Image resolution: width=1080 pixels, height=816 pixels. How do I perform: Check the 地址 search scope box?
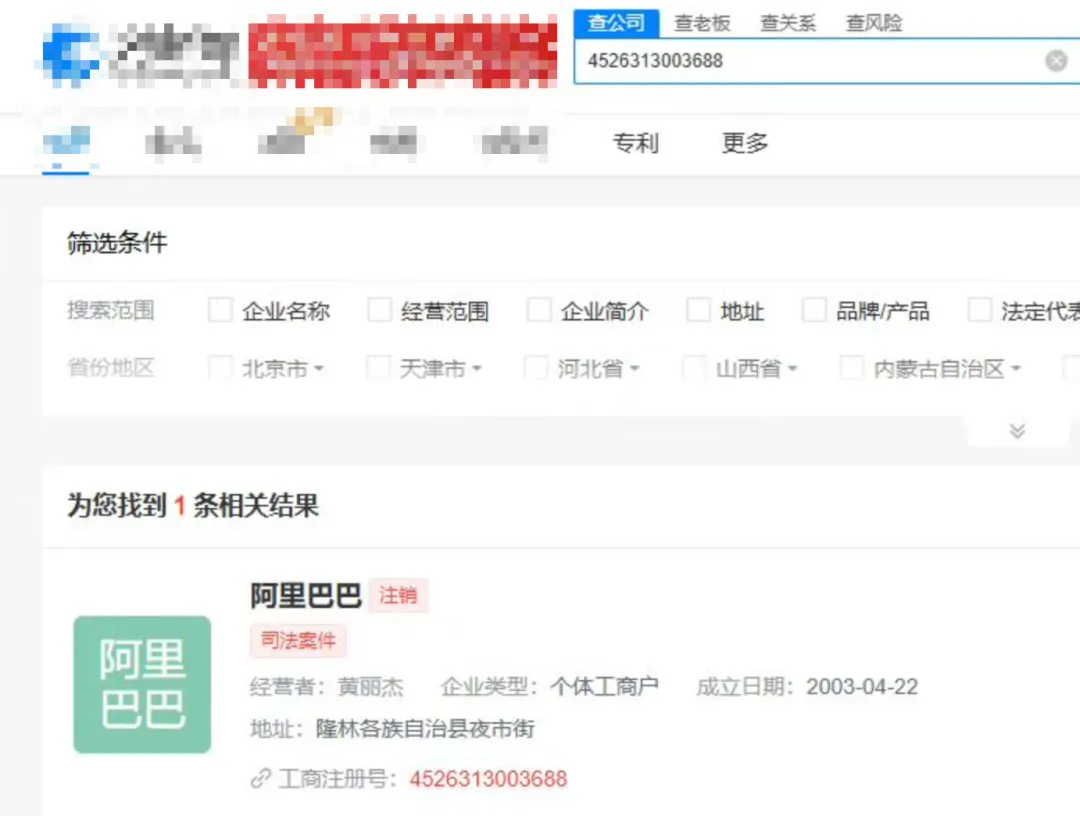click(698, 310)
